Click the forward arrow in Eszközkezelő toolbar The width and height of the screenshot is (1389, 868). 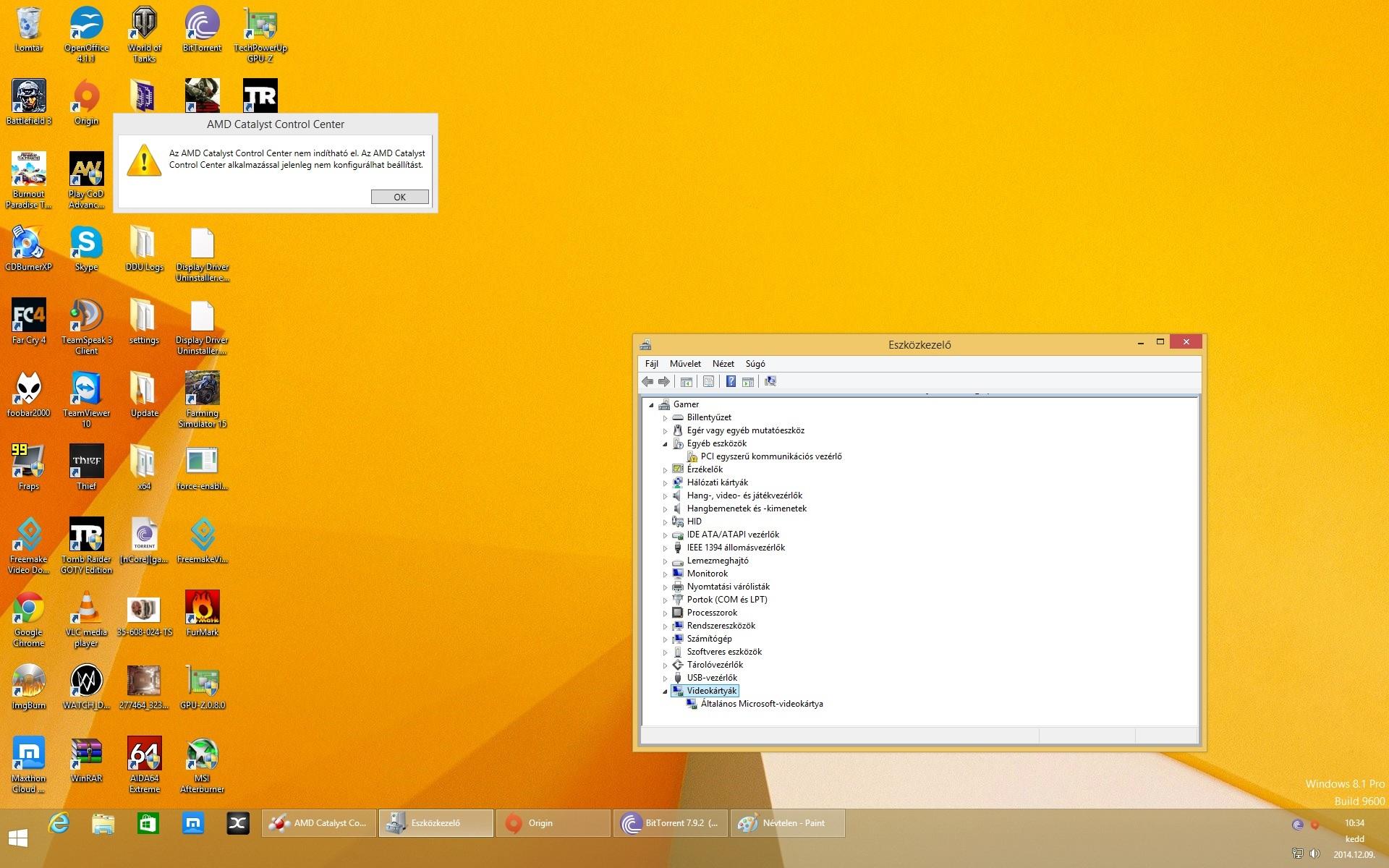click(663, 381)
